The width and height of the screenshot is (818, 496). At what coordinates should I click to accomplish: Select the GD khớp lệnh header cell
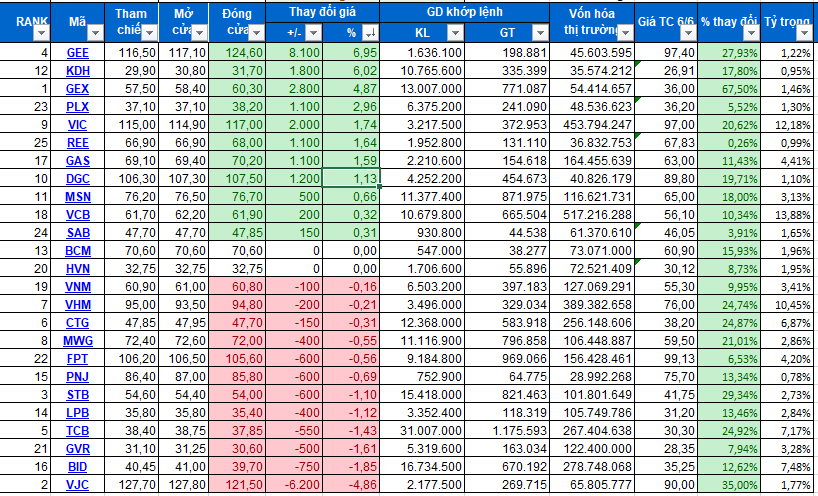click(x=464, y=12)
